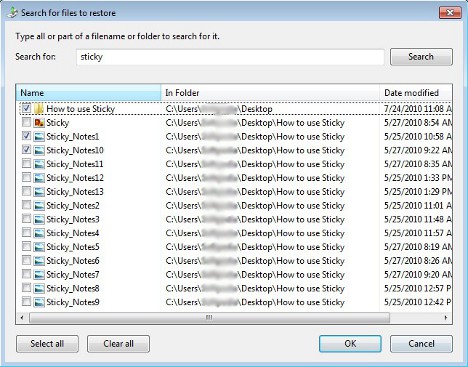
Task: Click the folder path of Sticky_Notes7
Action: [255, 275]
